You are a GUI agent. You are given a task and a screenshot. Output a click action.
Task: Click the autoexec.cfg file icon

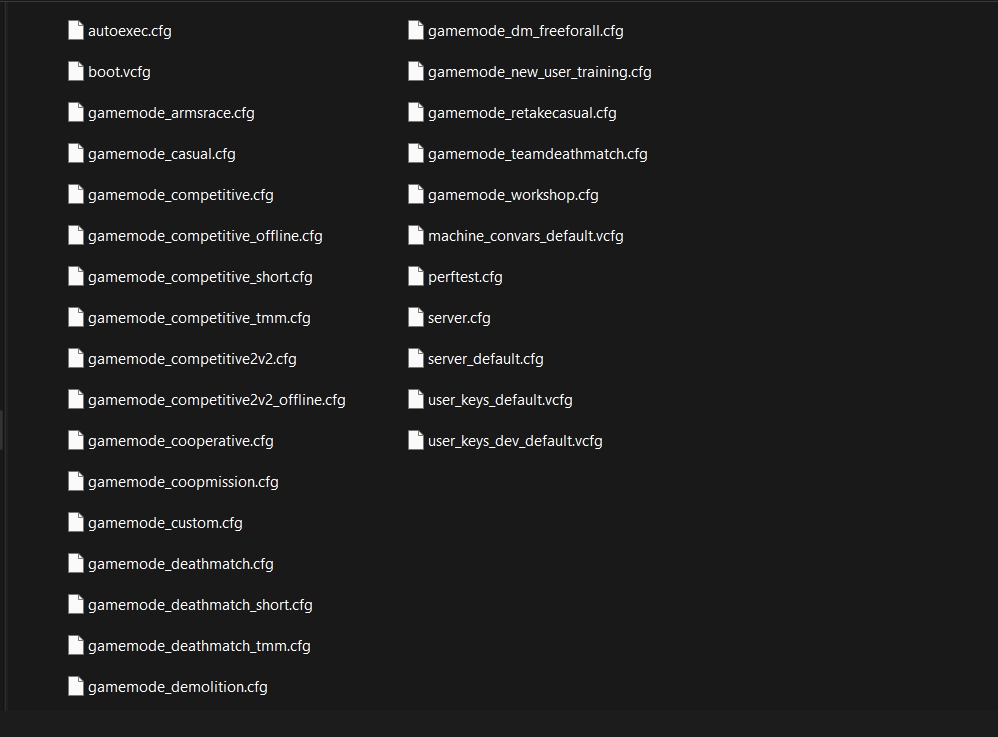click(76, 30)
